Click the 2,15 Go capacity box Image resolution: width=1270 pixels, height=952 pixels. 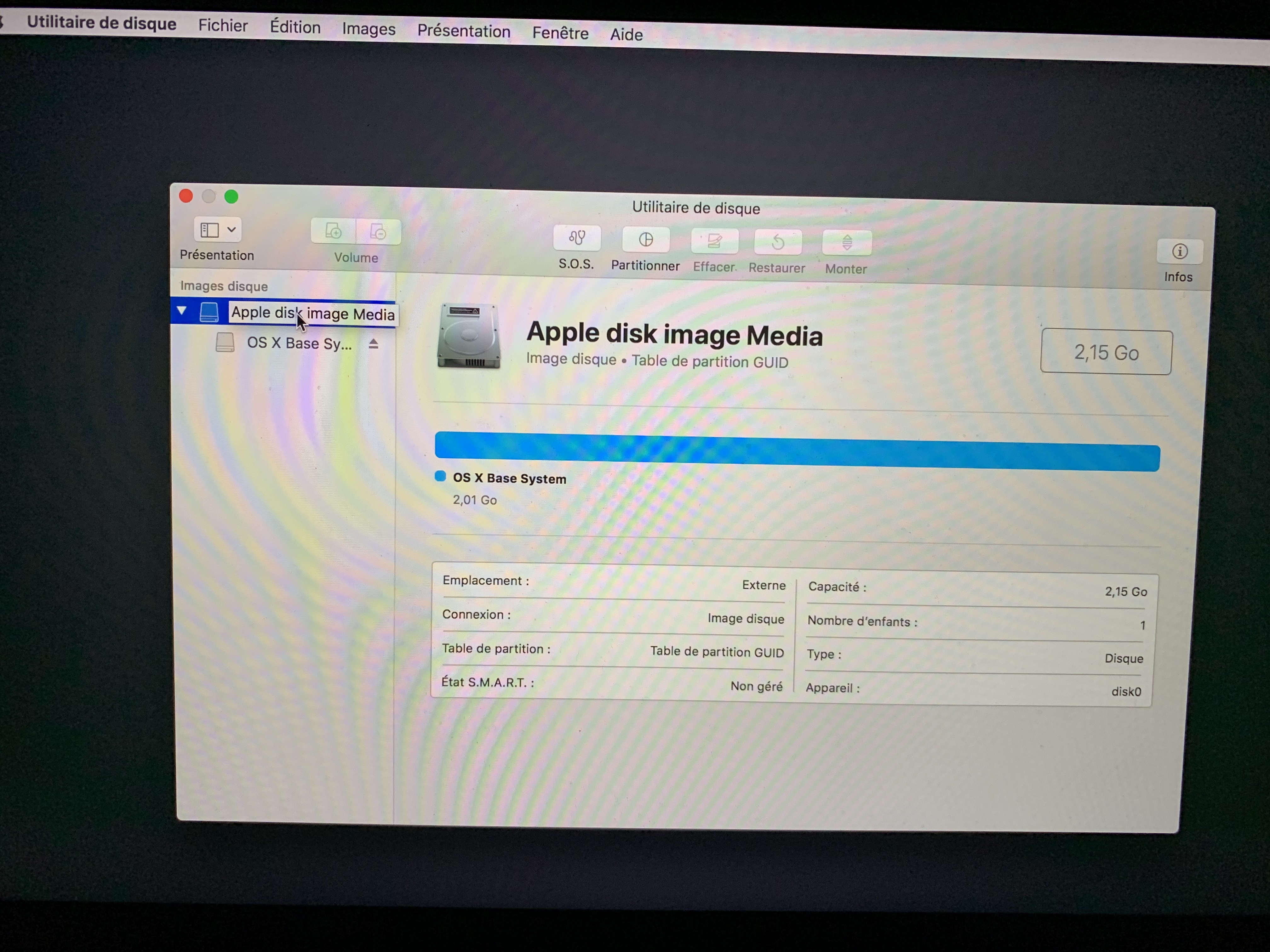(1107, 352)
